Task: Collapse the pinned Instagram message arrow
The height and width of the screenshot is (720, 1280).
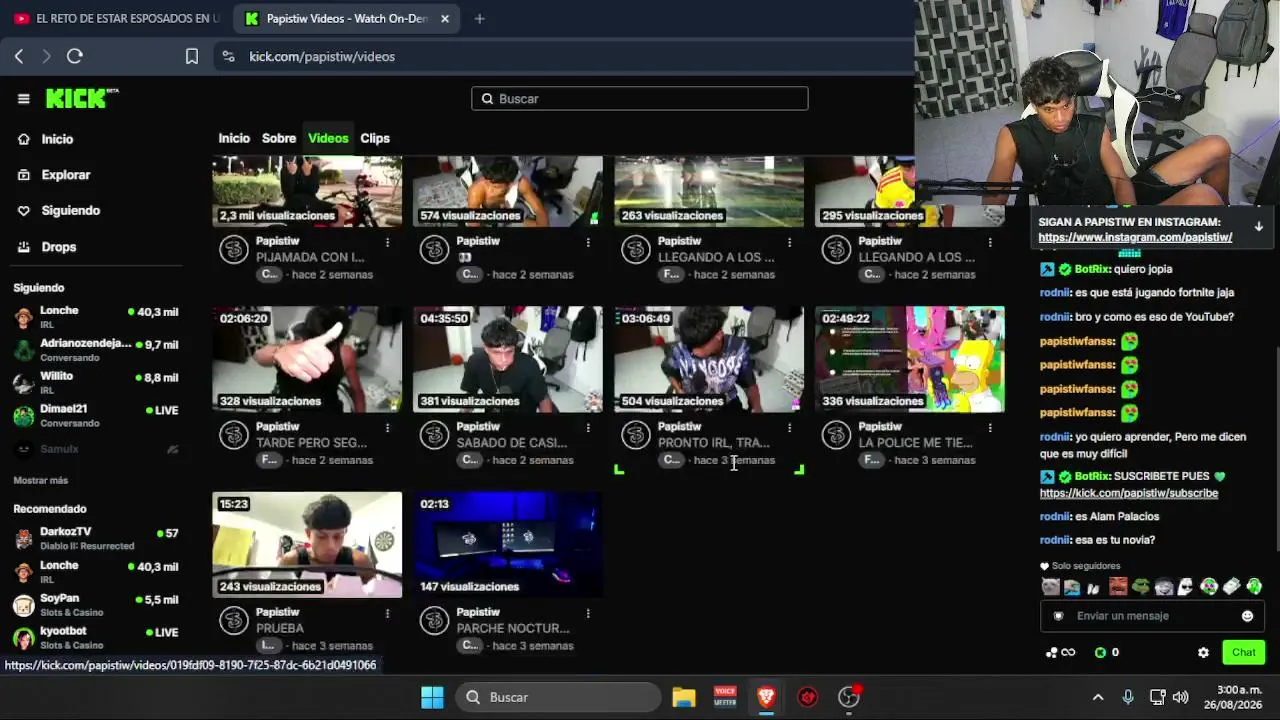Action: [x=1258, y=227]
